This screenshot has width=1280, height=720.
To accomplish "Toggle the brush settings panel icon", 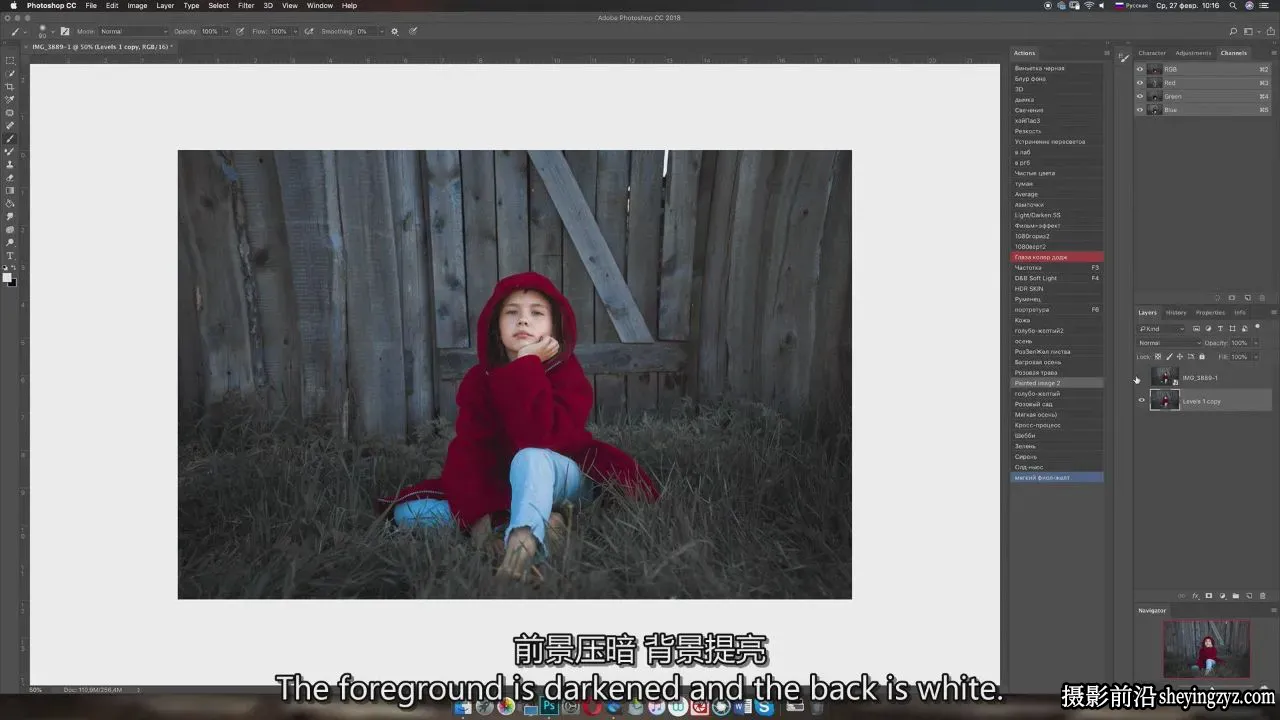I will (x=65, y=31).
